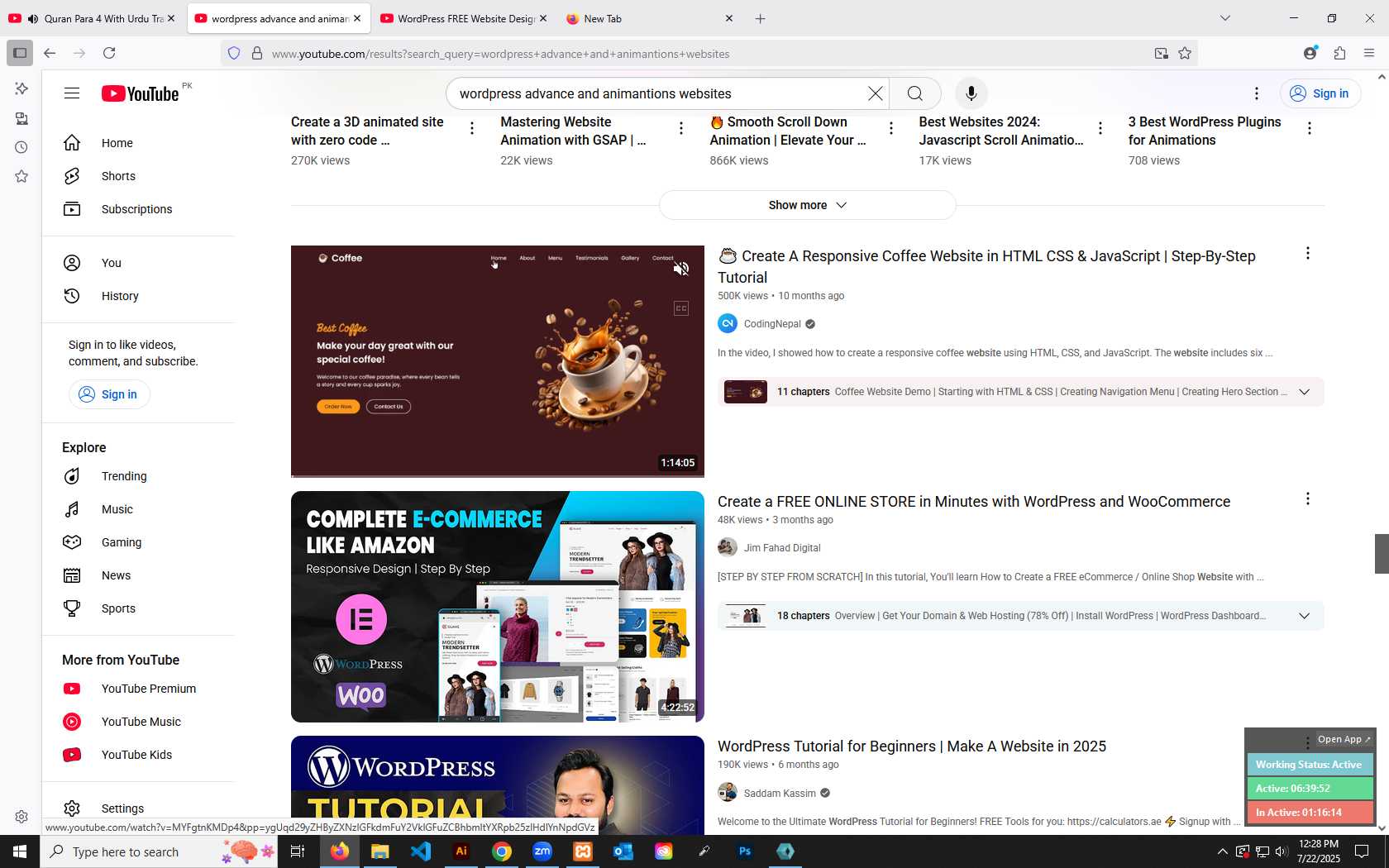Open Illustrator from taskbar
Viewport: 1389px width, 868px height.
click(x=461, y=851)
